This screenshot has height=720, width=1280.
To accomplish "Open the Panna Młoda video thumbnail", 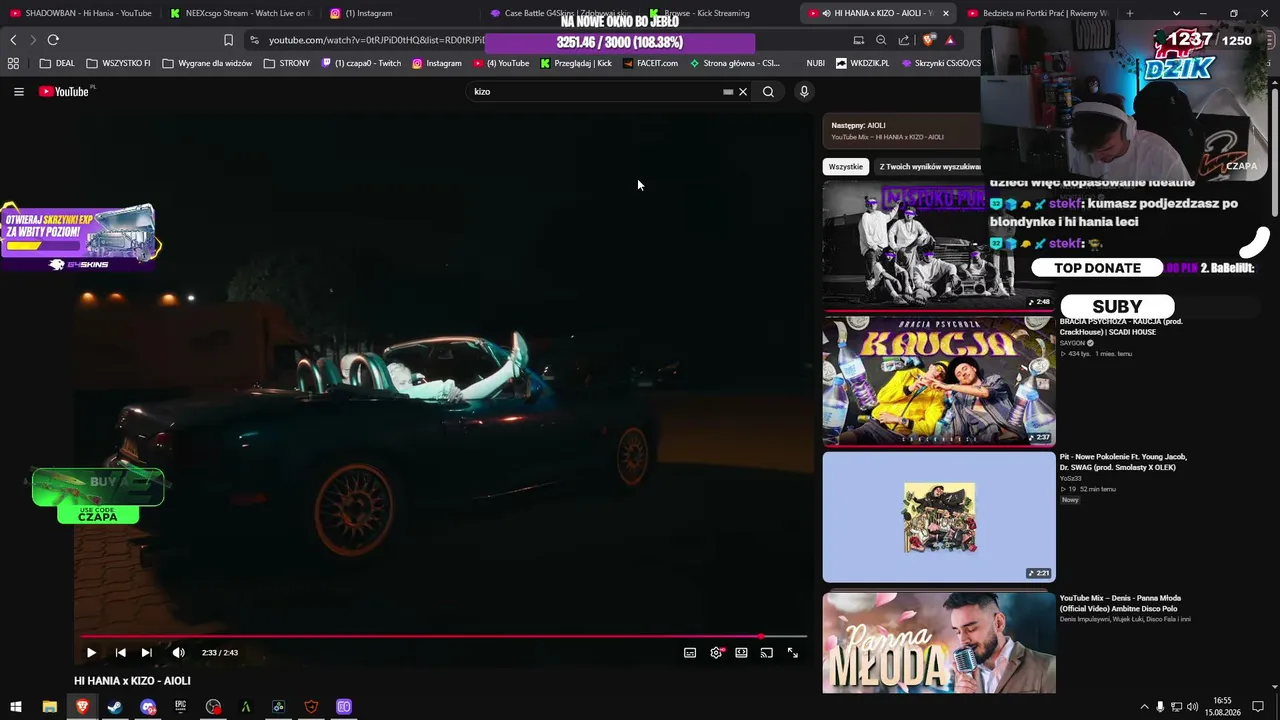I will [x=939, y=643].
